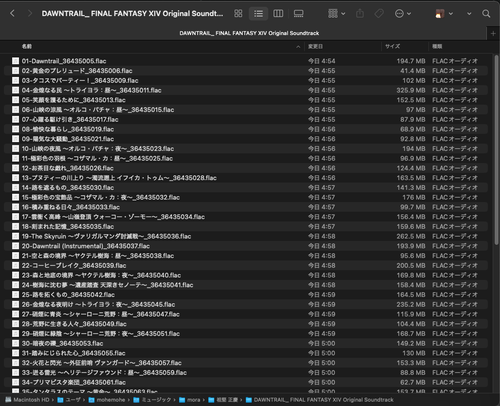Click the file icon of 11 コザマル・カ 36435025
This screenshot has height=406, width=500.
pyautogui.click(x=15, y=158)
